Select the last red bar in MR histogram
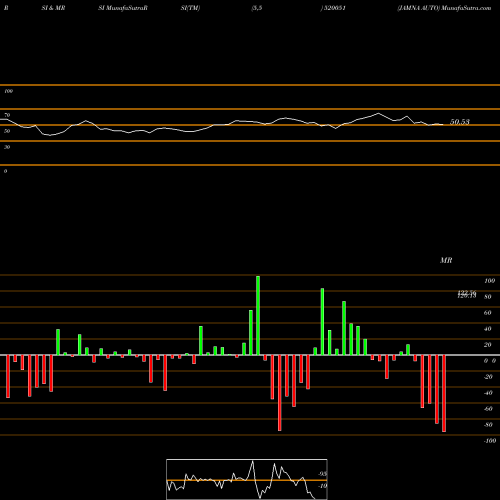Image resolution: width=500 pixels, height=500 pixels. [444, 393]
